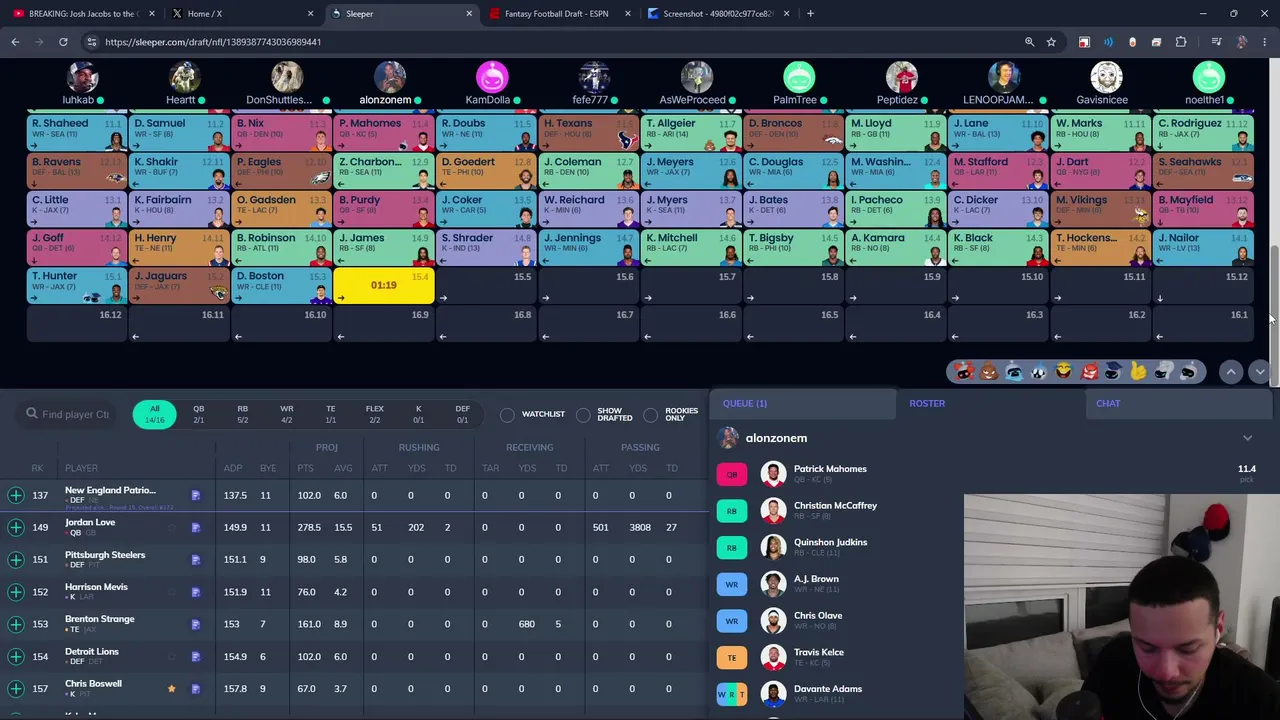Open browser extensions puzzle icon

pyautogui.click(x=1181, y=42)
